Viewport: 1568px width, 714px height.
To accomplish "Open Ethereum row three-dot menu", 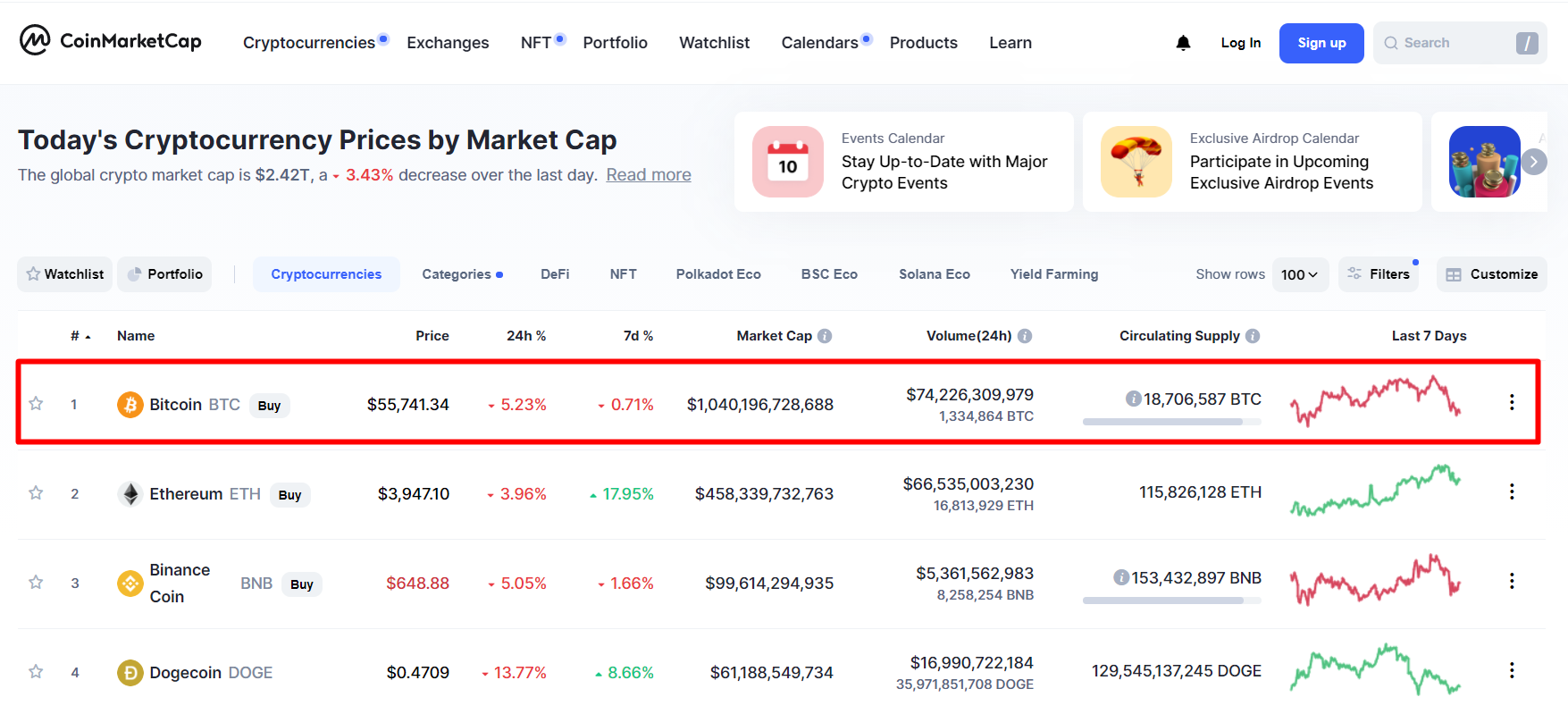I will [1512, 491].
